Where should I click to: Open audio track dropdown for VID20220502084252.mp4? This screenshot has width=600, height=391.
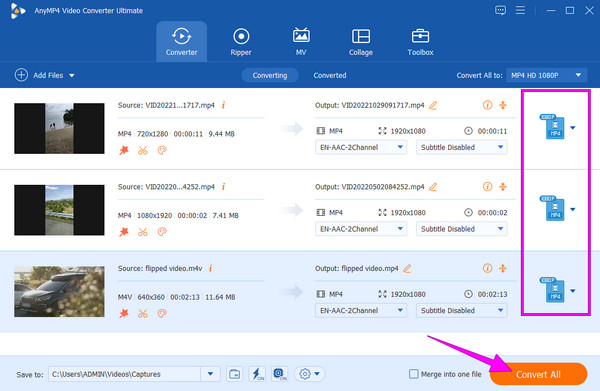pyautogui.click(x=361, y=229)
